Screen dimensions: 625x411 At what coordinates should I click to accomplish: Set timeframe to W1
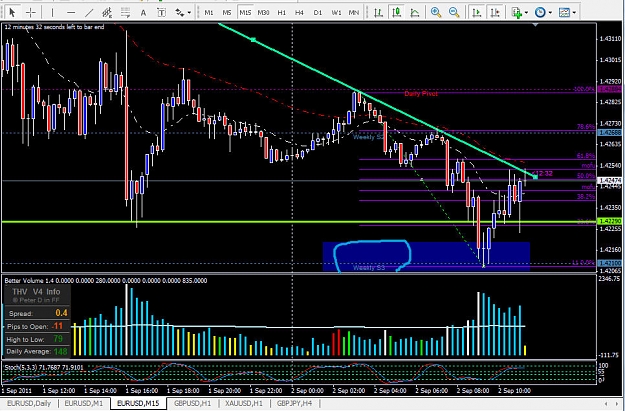coord(336,12)
